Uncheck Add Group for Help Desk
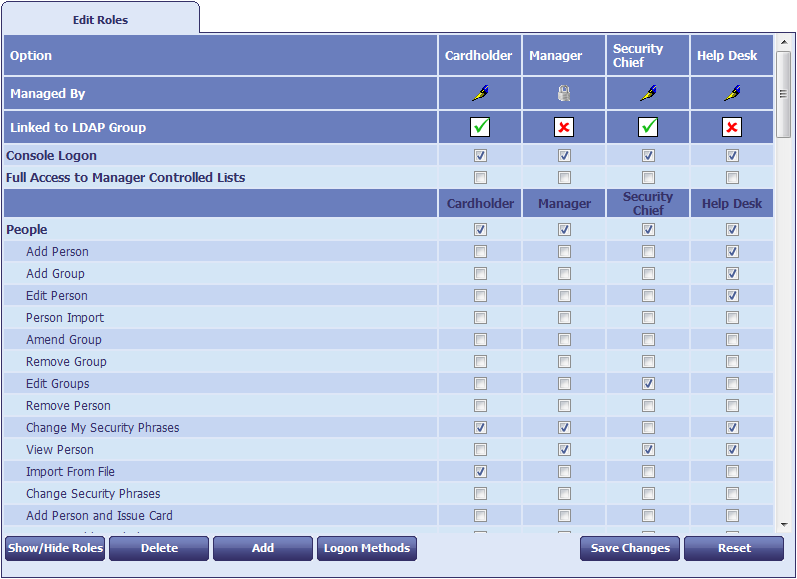797x579 pixels. click(x=732, y=274)
